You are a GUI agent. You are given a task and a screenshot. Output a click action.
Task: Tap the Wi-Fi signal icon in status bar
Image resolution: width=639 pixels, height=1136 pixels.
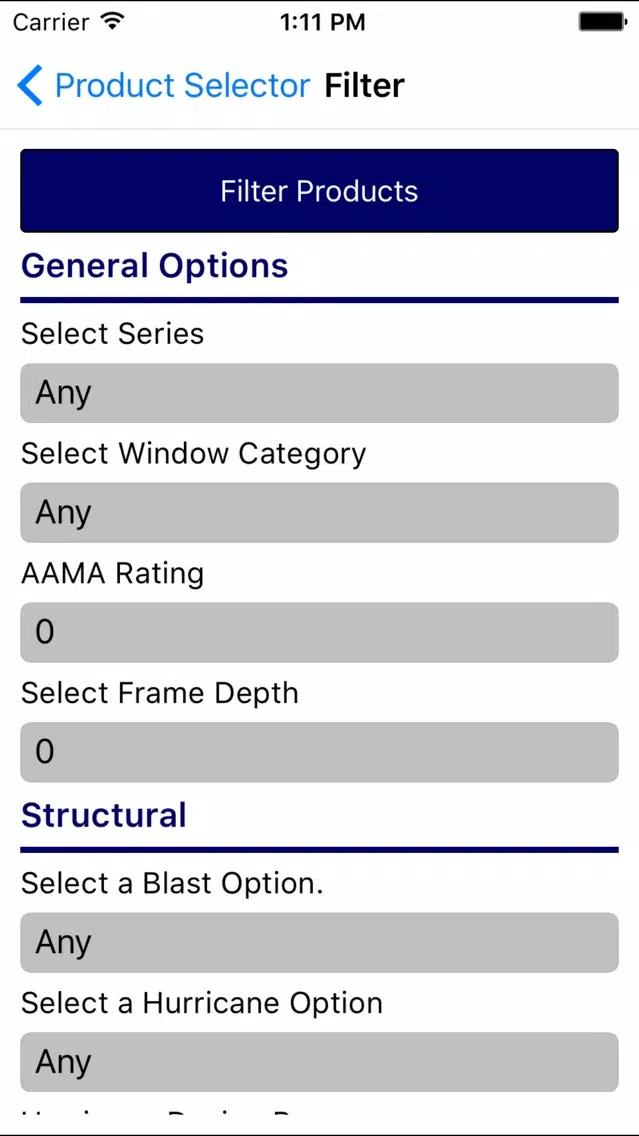point(112,22)
